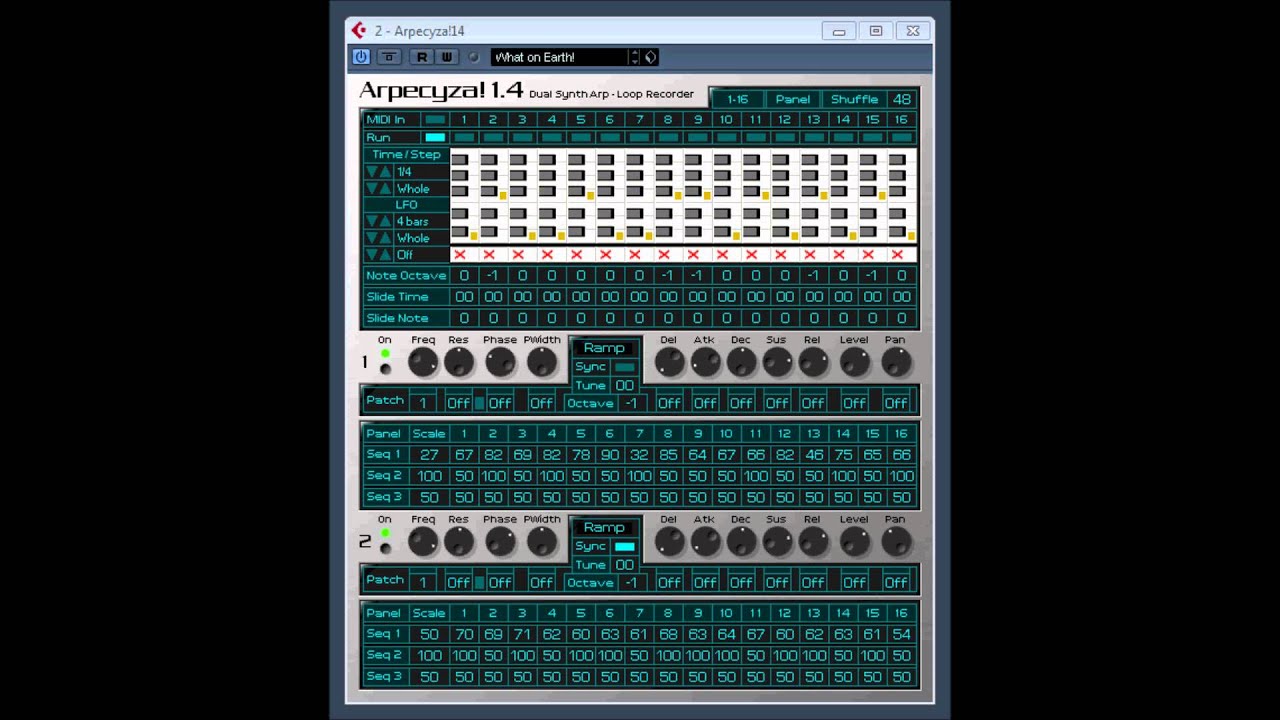Click the down triangle beside Off row
Screen dimensions: 1280x720
371,255
